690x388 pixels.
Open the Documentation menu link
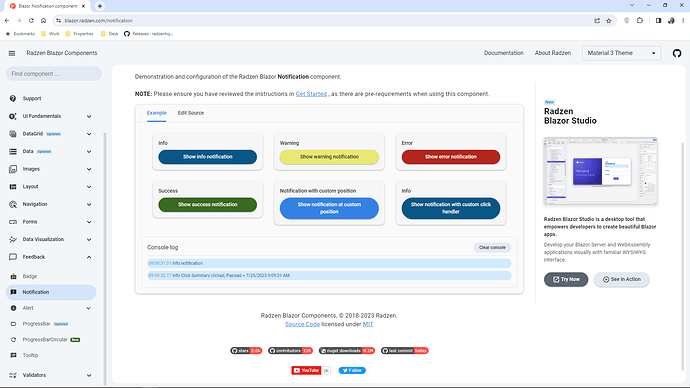(503, 53)
